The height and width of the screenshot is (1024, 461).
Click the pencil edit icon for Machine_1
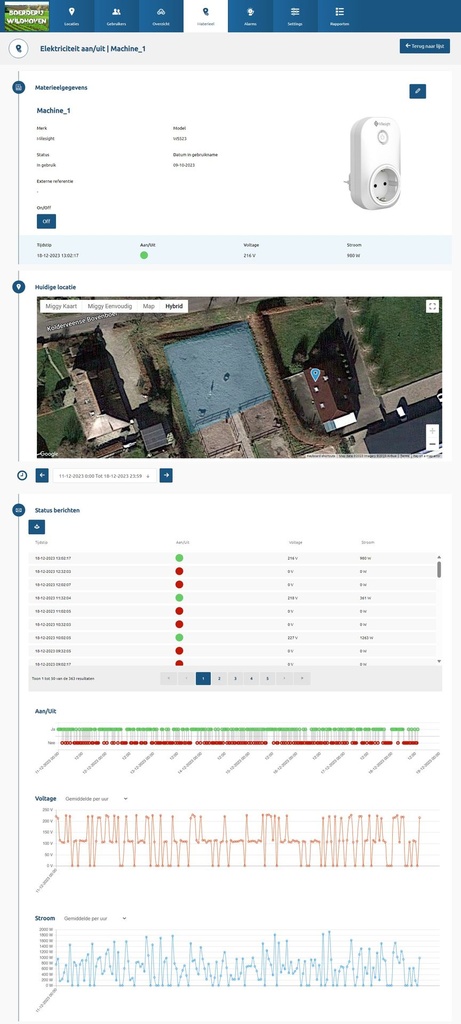[417, 91]
